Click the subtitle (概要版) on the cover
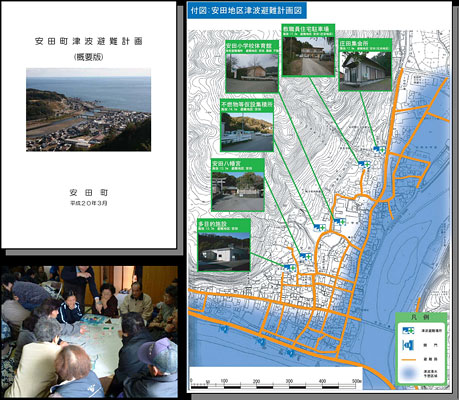 click(x=88, y=57)
